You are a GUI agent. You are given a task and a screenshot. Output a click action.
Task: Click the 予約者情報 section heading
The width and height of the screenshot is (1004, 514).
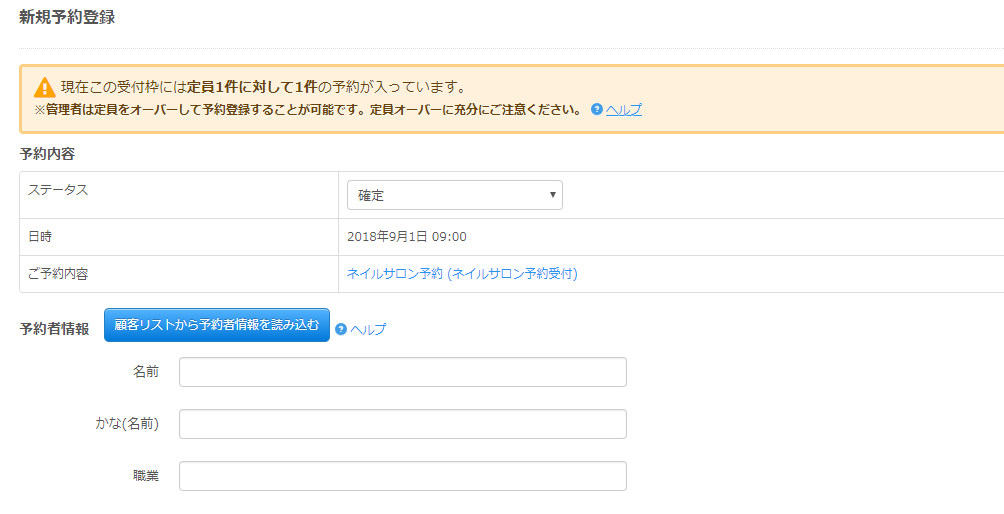pyautogui.click(x=54, y=328)
